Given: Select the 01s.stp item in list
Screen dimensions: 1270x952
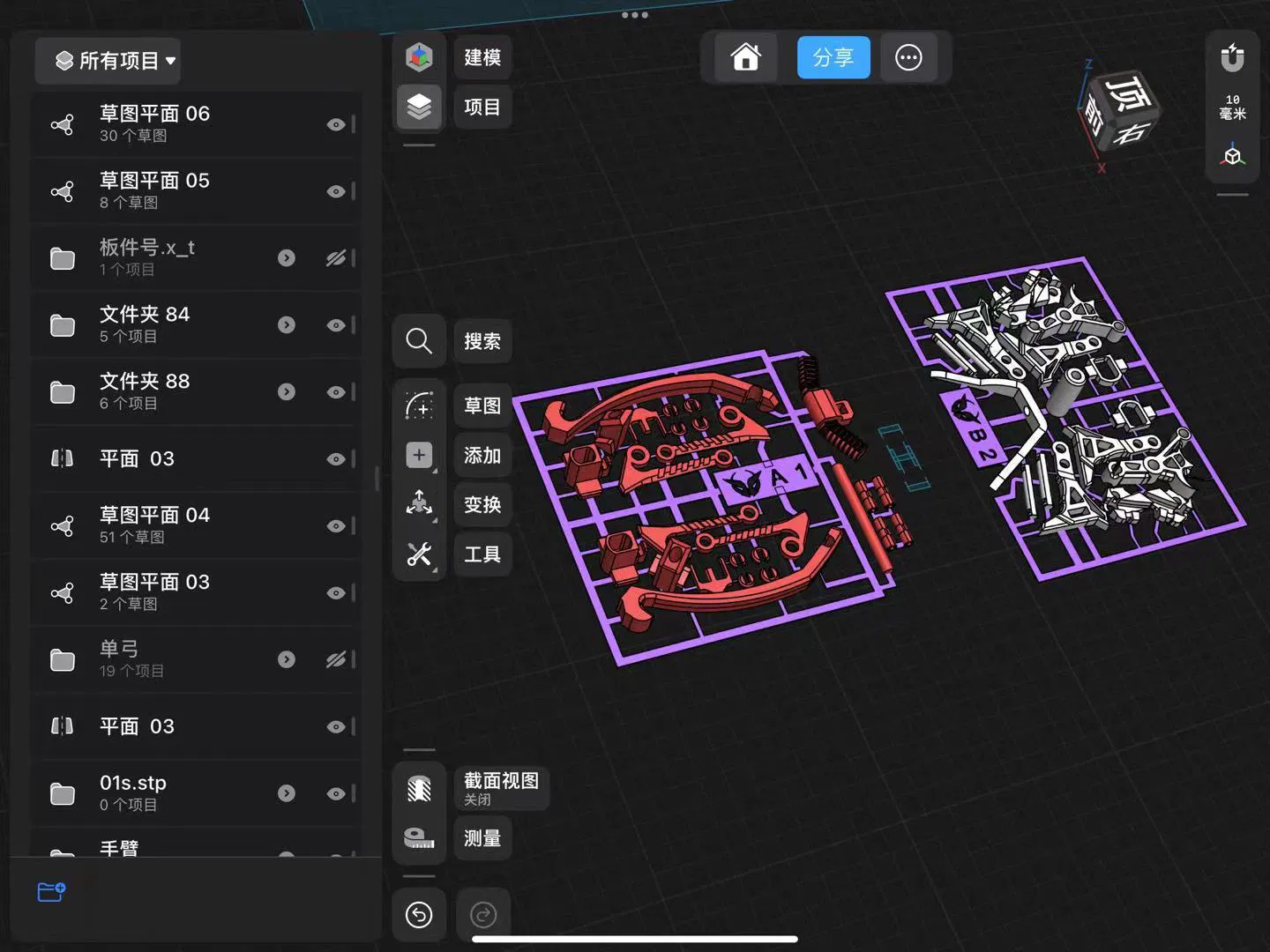Looking at the screenshot, I should pos(196,793).
